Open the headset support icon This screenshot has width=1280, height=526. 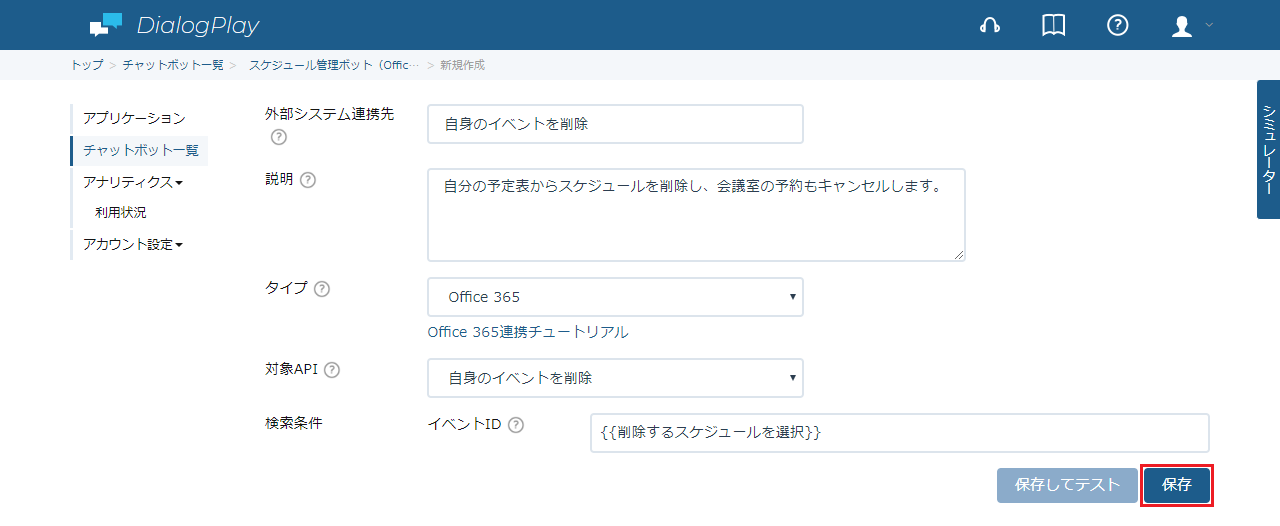[990, 26]
